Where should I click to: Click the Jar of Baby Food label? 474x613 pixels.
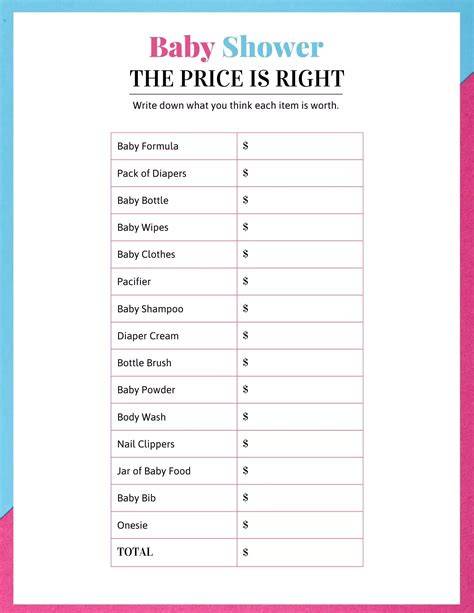tap(154, 471)
